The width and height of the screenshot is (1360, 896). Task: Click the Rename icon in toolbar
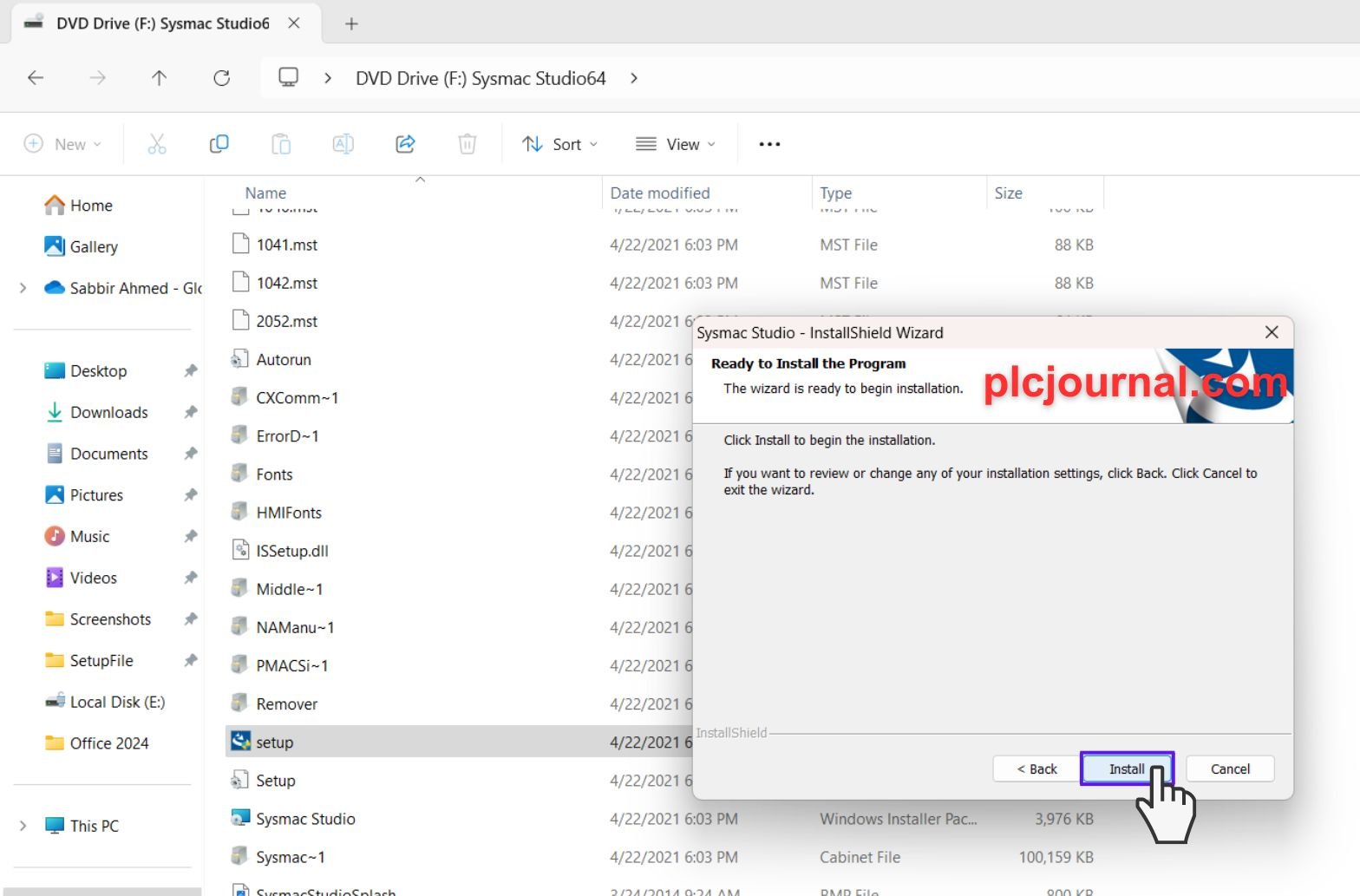coord(343,144)
